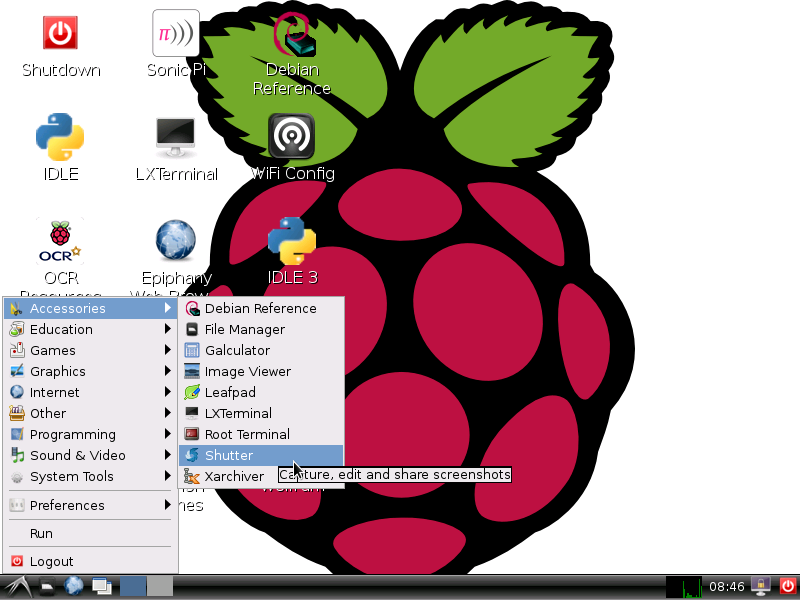Open Root Terminal from the submenu
The width and height of the screenshot is (800, 600).
click(x=261, y=434)
